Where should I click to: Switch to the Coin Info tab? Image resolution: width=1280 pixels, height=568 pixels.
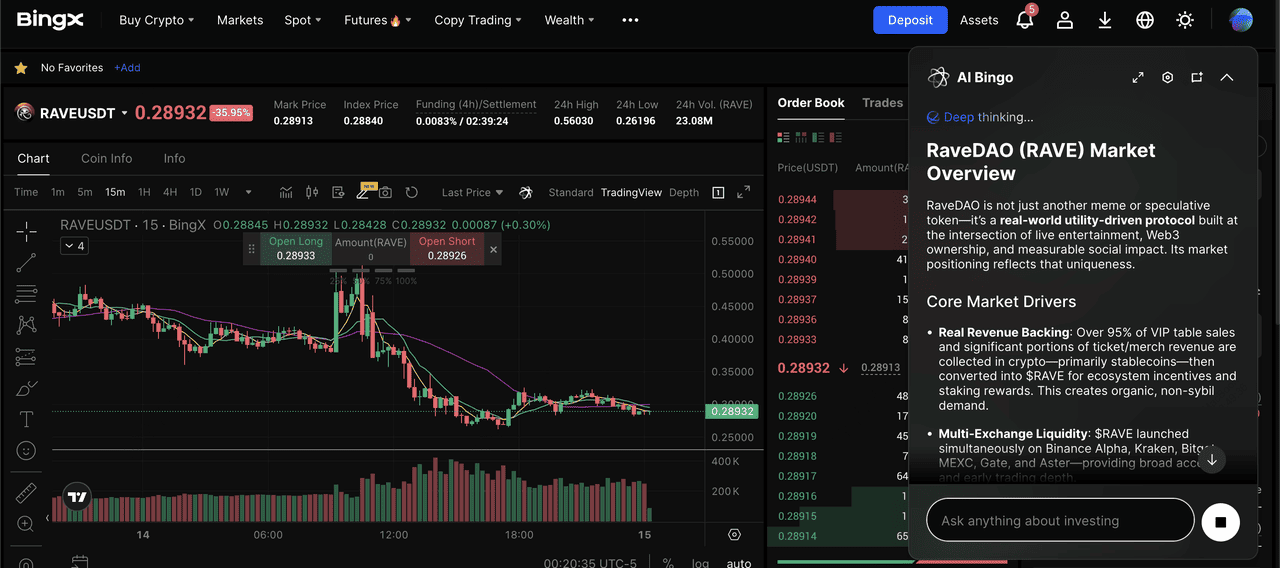click(107, 158)
